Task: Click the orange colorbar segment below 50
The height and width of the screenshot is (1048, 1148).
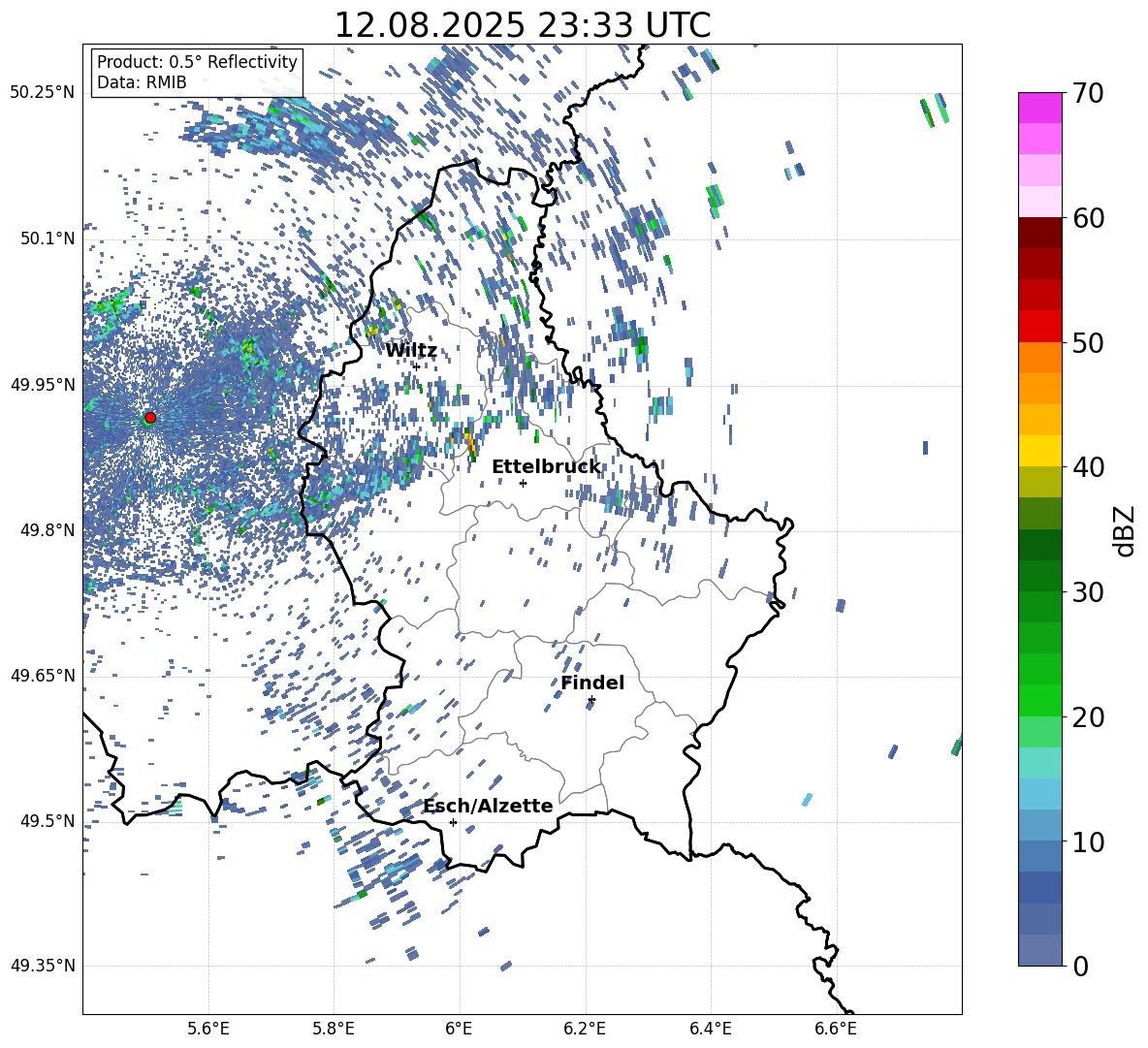Action: 1039,357
